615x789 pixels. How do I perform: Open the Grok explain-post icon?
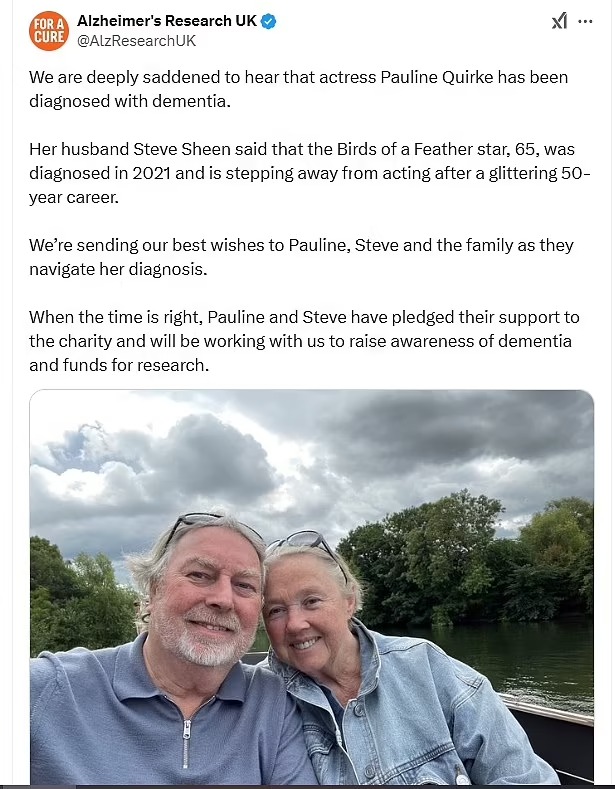pyautogui.click(x=559, y=21)
